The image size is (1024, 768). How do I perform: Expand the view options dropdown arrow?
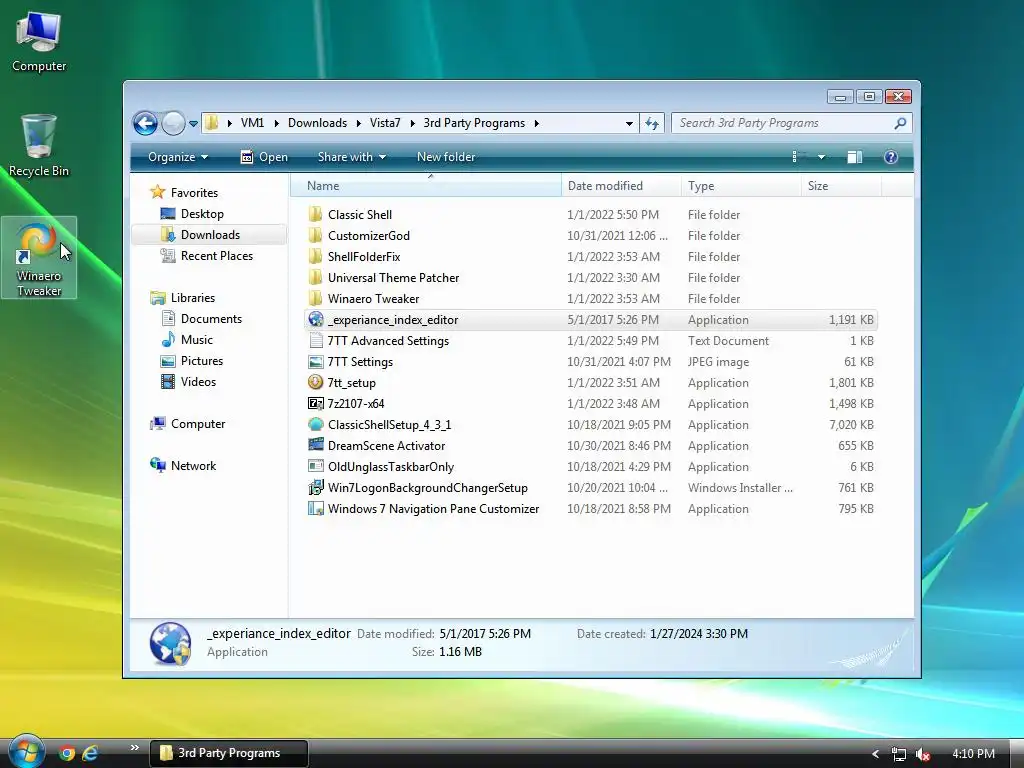tap(821, 157)
